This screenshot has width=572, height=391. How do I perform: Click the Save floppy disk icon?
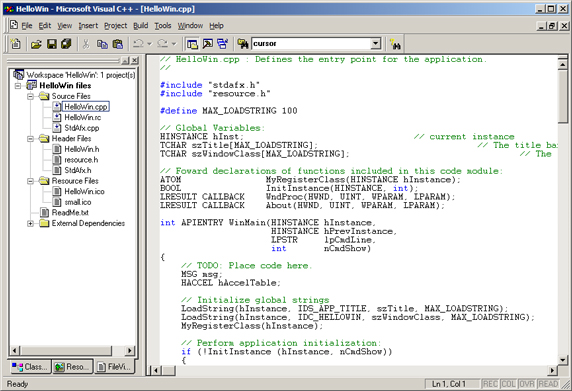52,44
